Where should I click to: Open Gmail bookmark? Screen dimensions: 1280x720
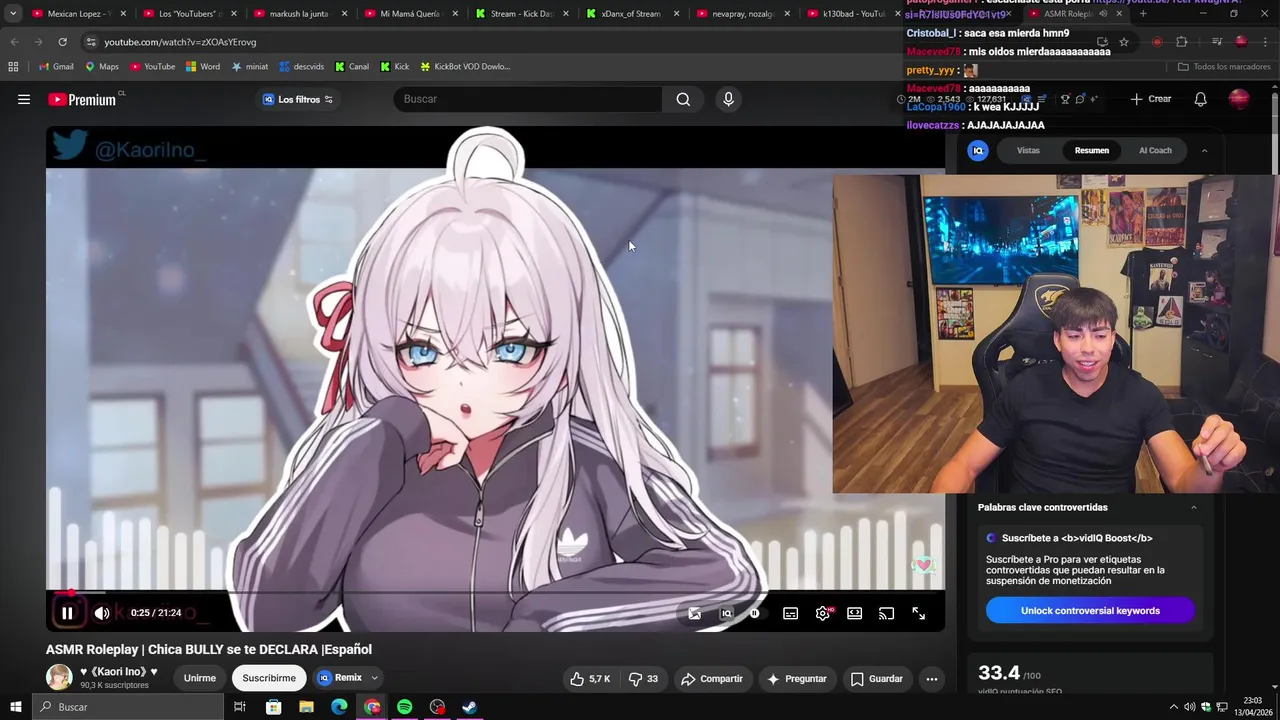(x=55, y=67)
